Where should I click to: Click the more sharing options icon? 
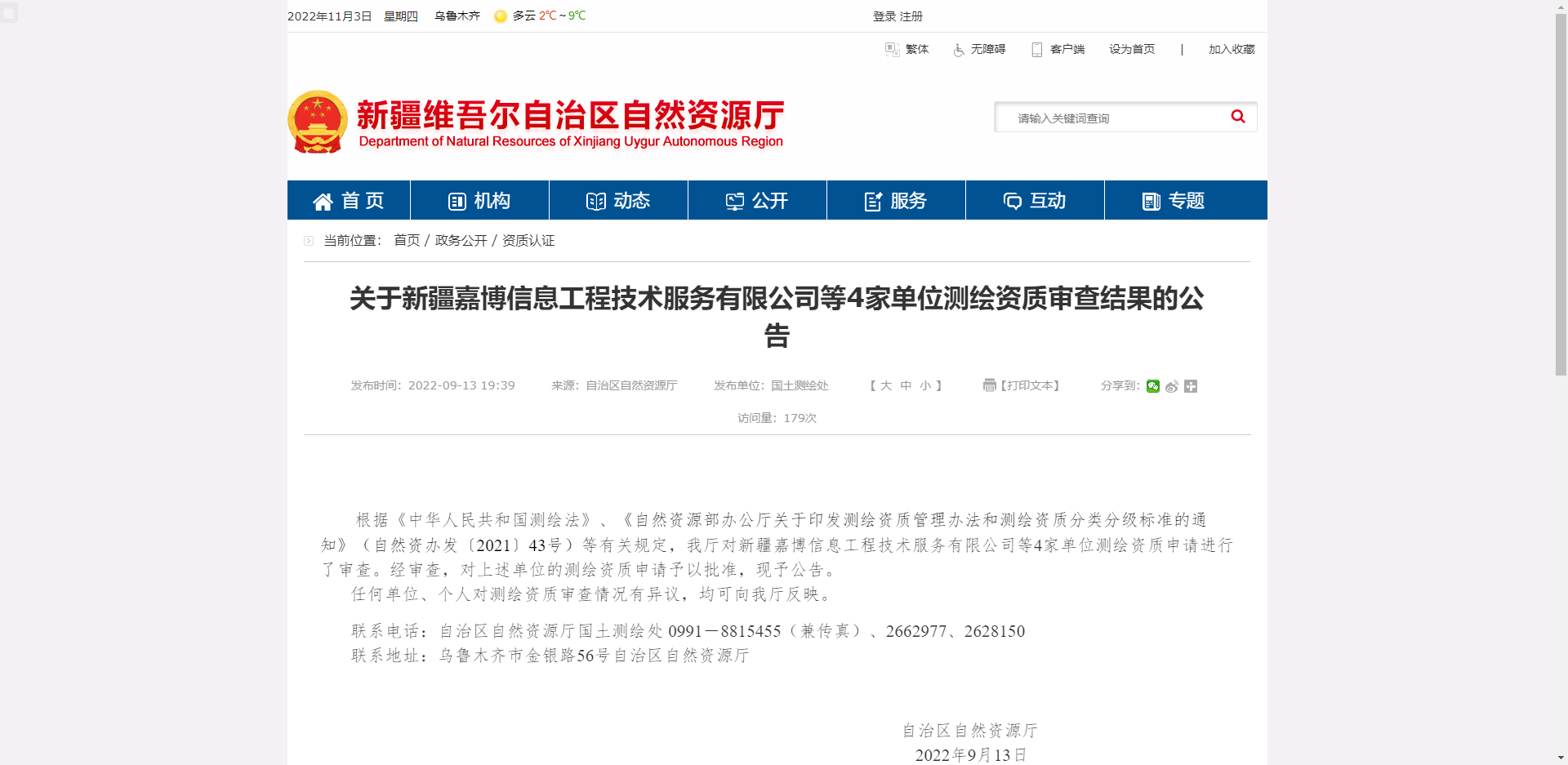[1191, 386]
